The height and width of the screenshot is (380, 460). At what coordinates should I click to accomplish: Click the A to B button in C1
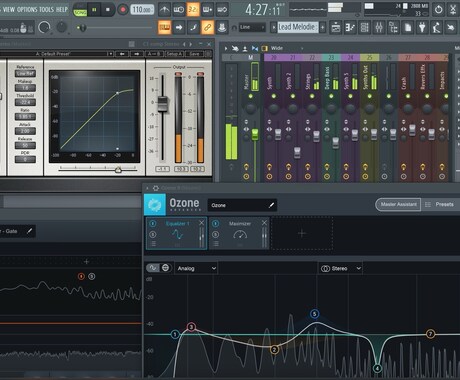(155, 54)
